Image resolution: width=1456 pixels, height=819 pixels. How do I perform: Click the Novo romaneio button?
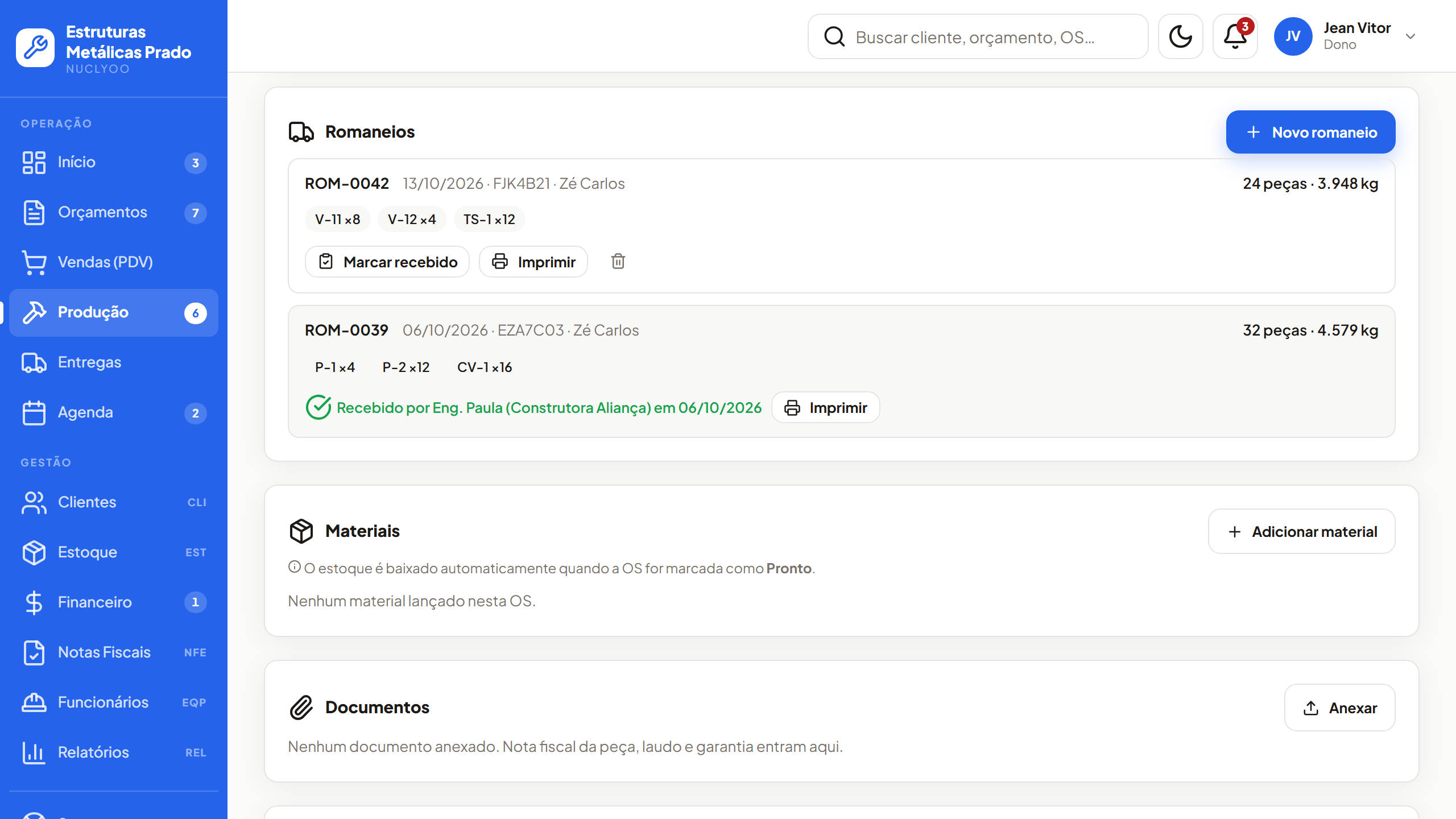pyautogui.click(x=1310, y=132)
